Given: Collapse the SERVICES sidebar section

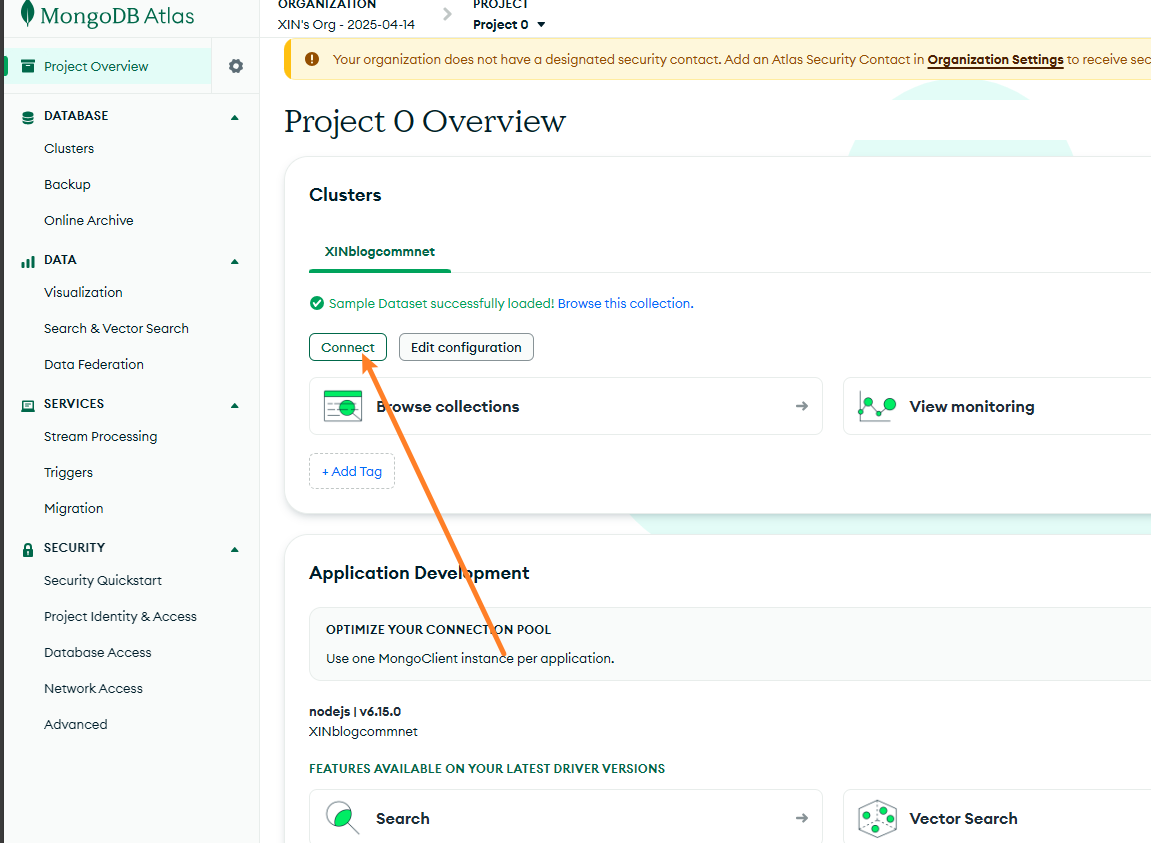Looking at the screenshot, I should point(235,405).
